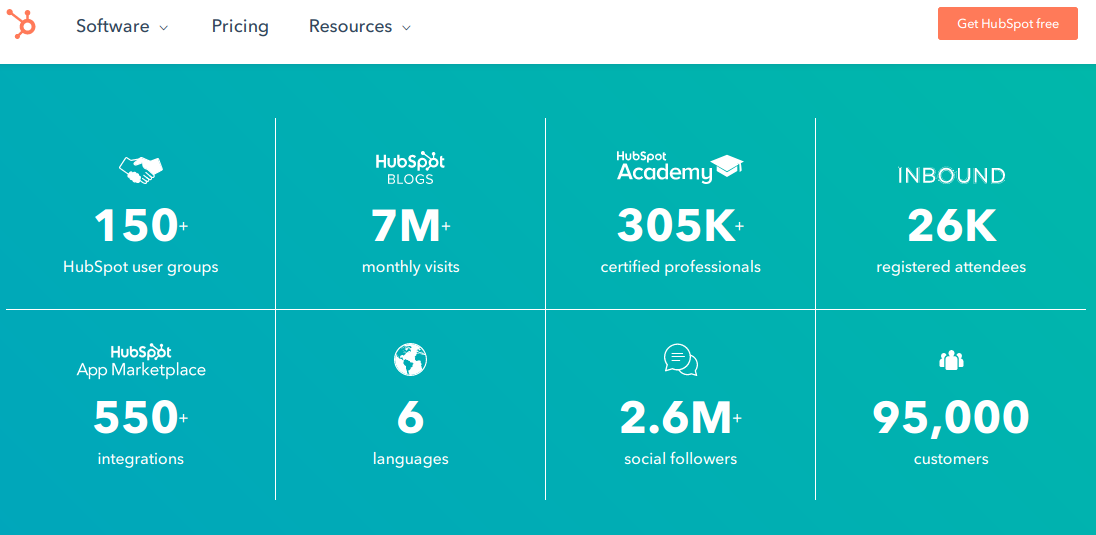Click the 550+ statistic
The image size is (1096, 535).
[x=140, y=418]
